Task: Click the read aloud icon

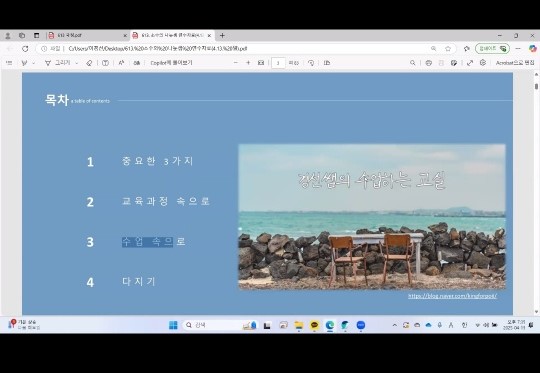Action: [x=121, y=63]
